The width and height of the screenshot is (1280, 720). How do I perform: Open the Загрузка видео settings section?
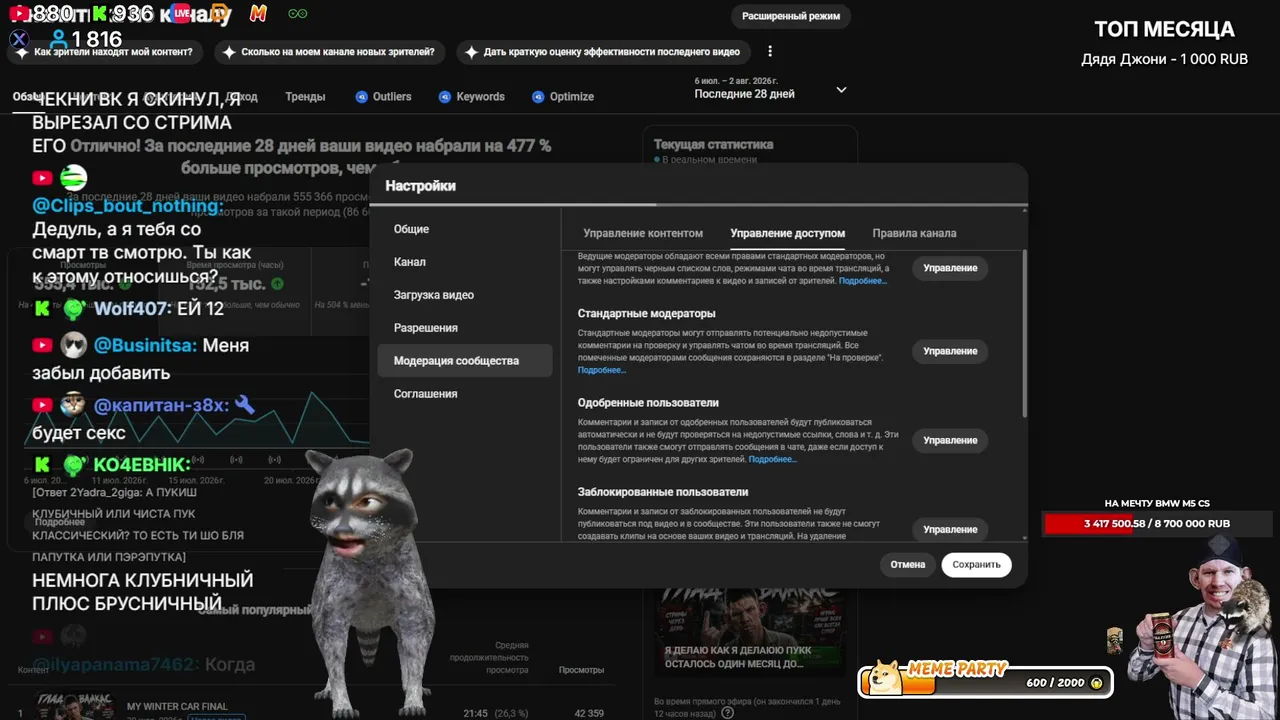click(x=464, y=295)
